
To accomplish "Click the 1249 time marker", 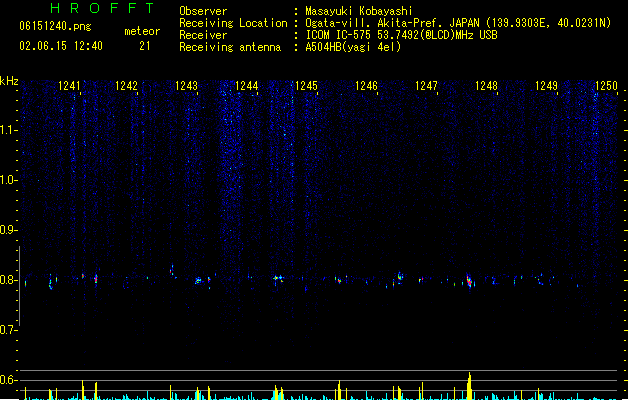I will [x=546, y=86].
